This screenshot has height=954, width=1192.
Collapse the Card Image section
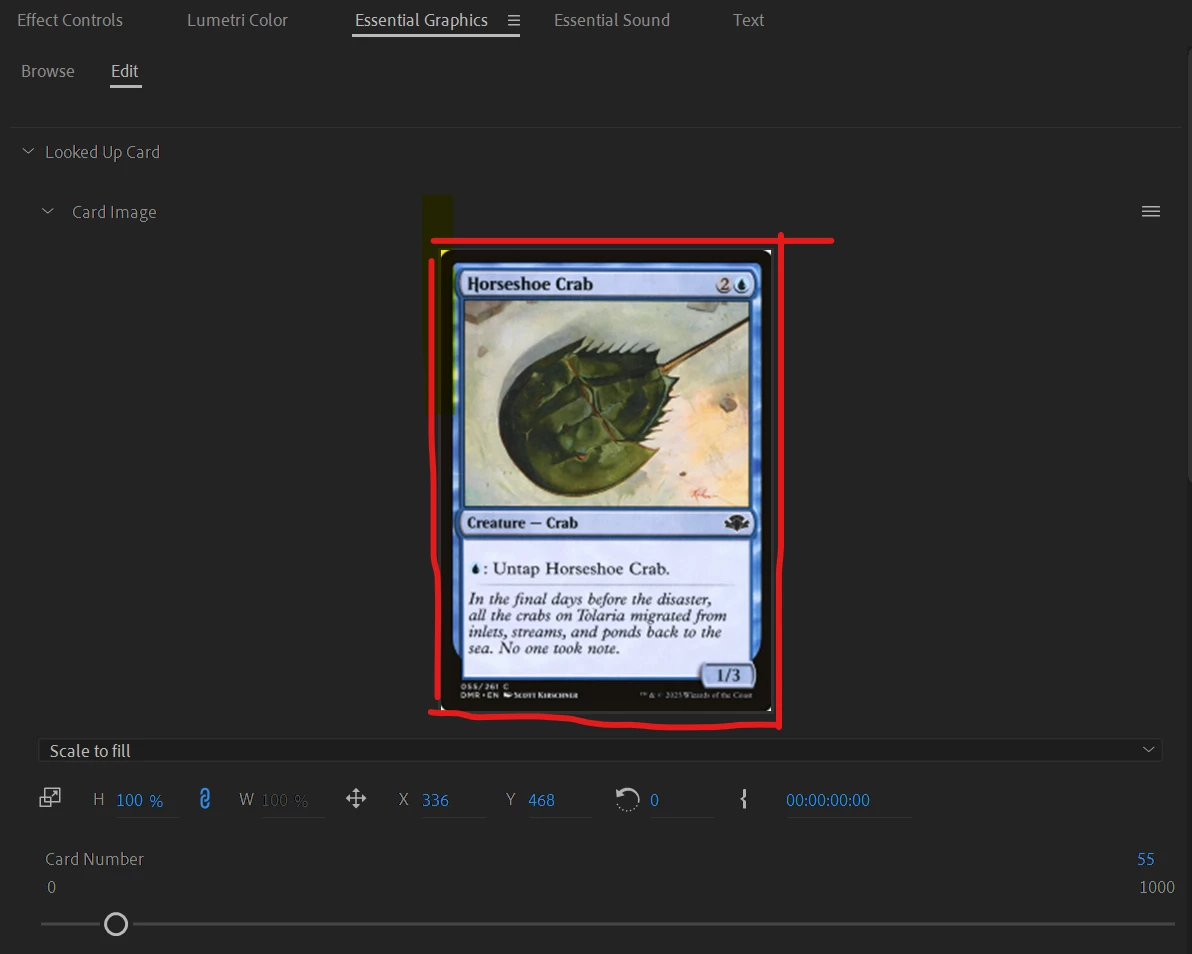48,211
